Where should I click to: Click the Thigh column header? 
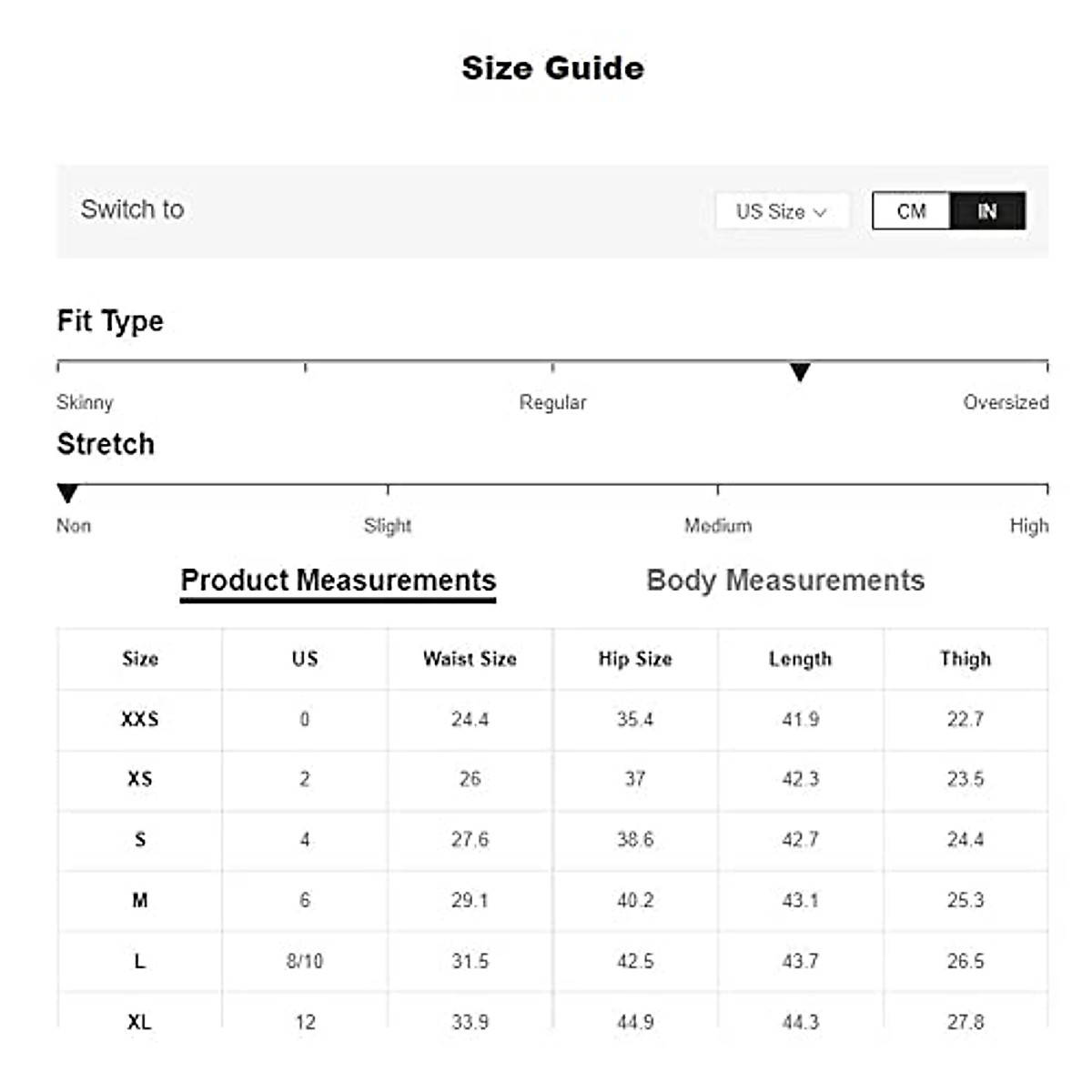[966, 659]
